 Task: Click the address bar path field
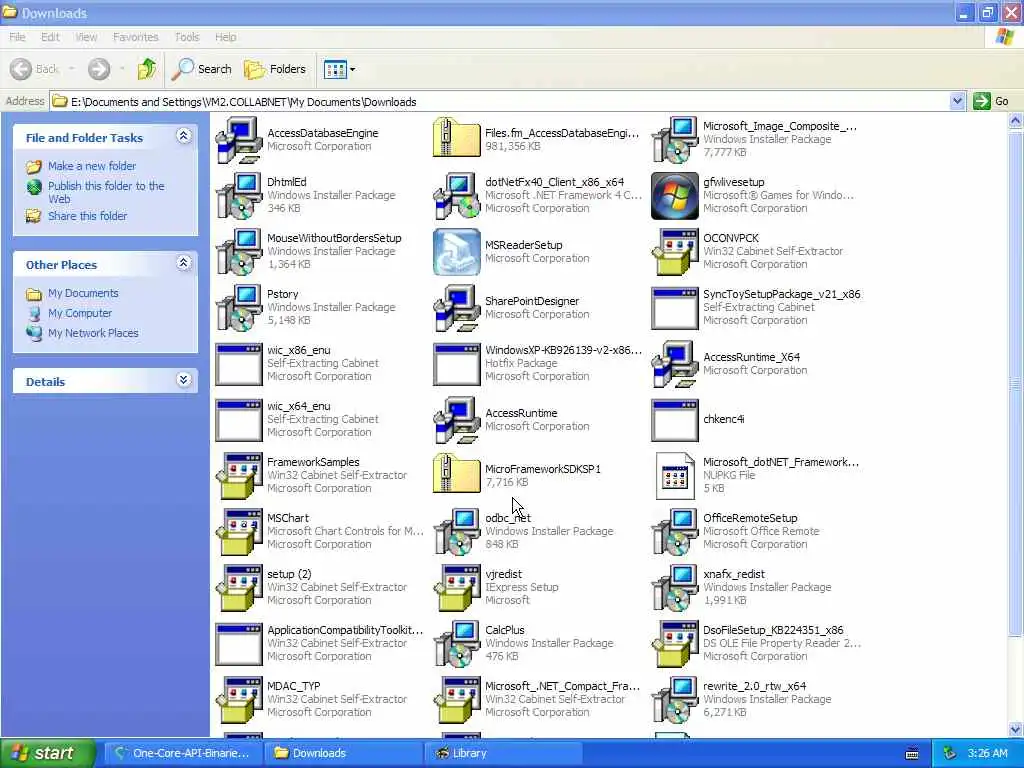click(x=500, y=101)
